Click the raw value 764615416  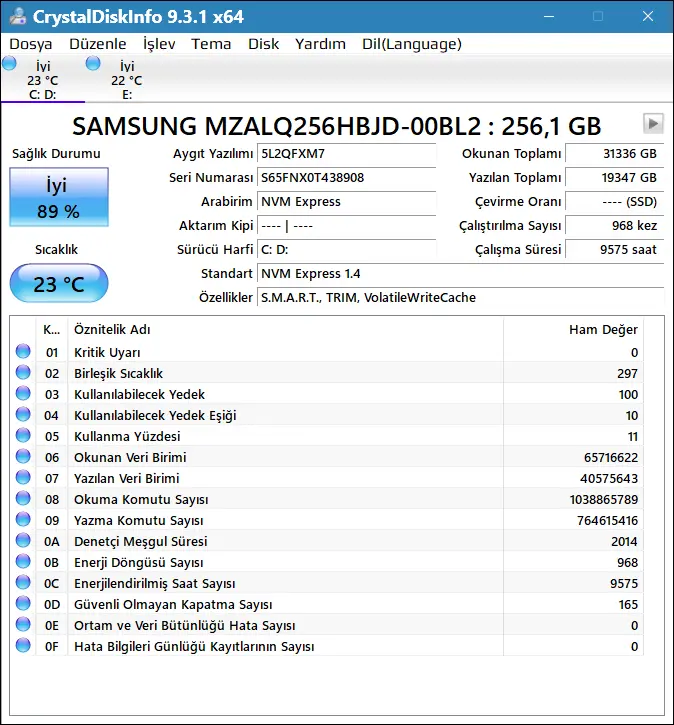pyautogui.click(x=607, y=521)
